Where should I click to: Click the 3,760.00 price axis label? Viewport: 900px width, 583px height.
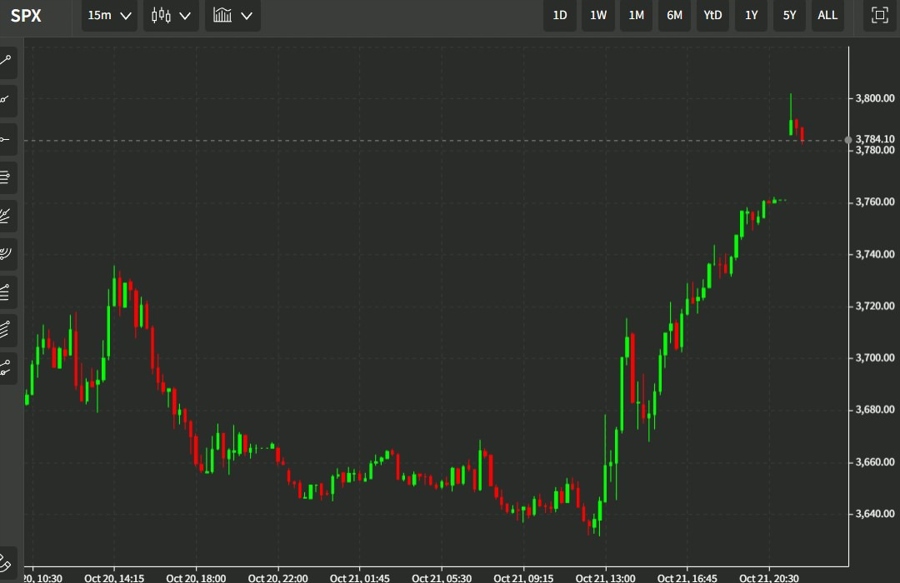pos(875,202)
